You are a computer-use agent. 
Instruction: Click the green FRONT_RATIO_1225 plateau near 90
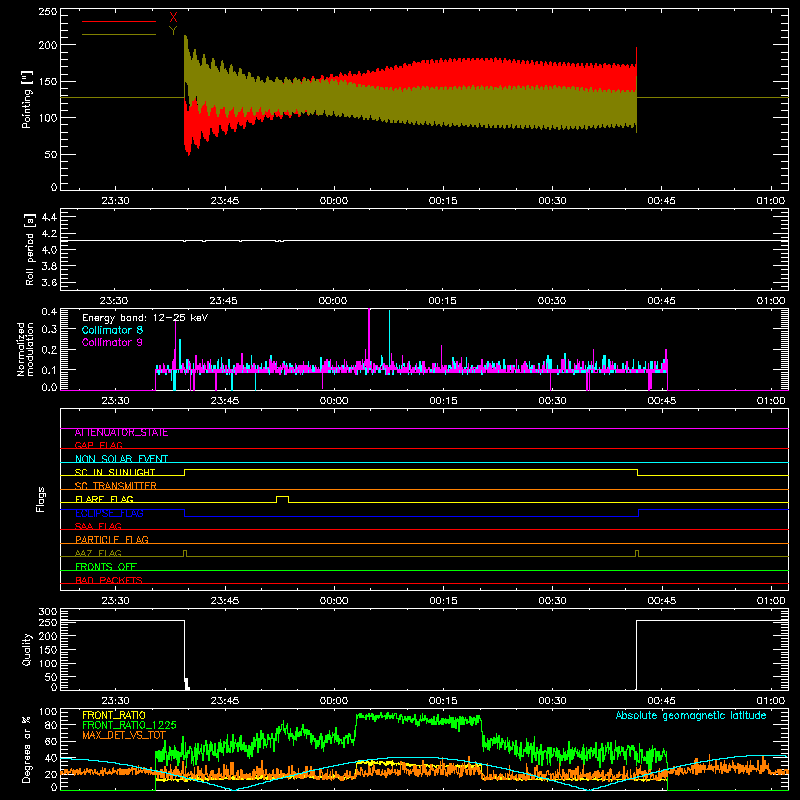[x=418, y=719]
